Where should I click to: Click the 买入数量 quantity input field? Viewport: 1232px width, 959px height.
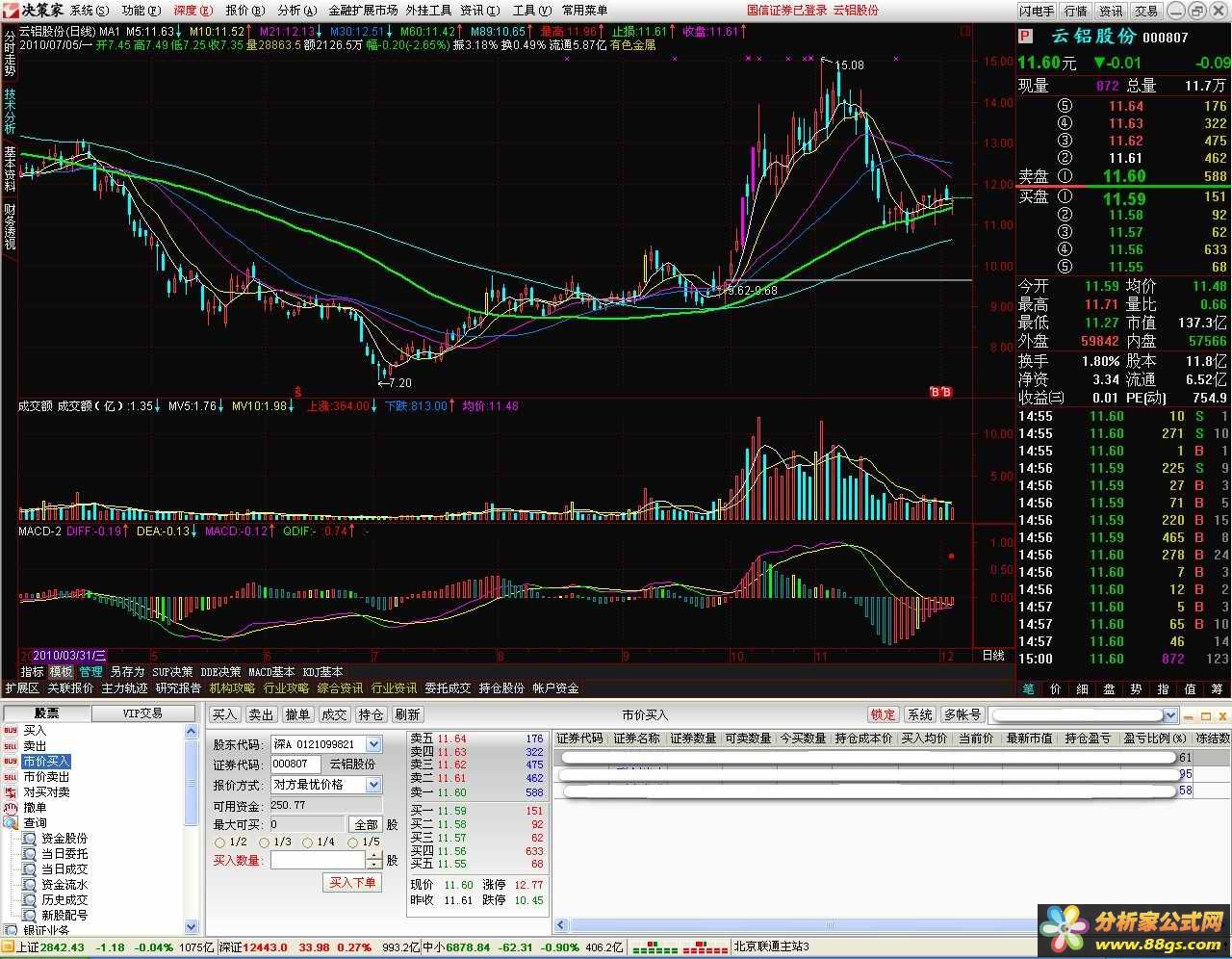(x=319, y=861)
